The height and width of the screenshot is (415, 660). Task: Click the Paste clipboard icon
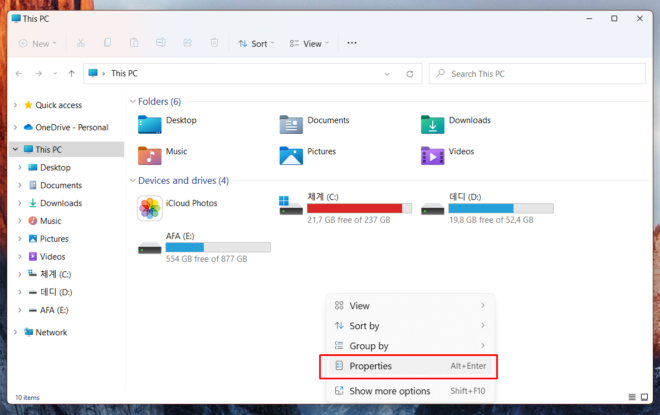point(134,43)
